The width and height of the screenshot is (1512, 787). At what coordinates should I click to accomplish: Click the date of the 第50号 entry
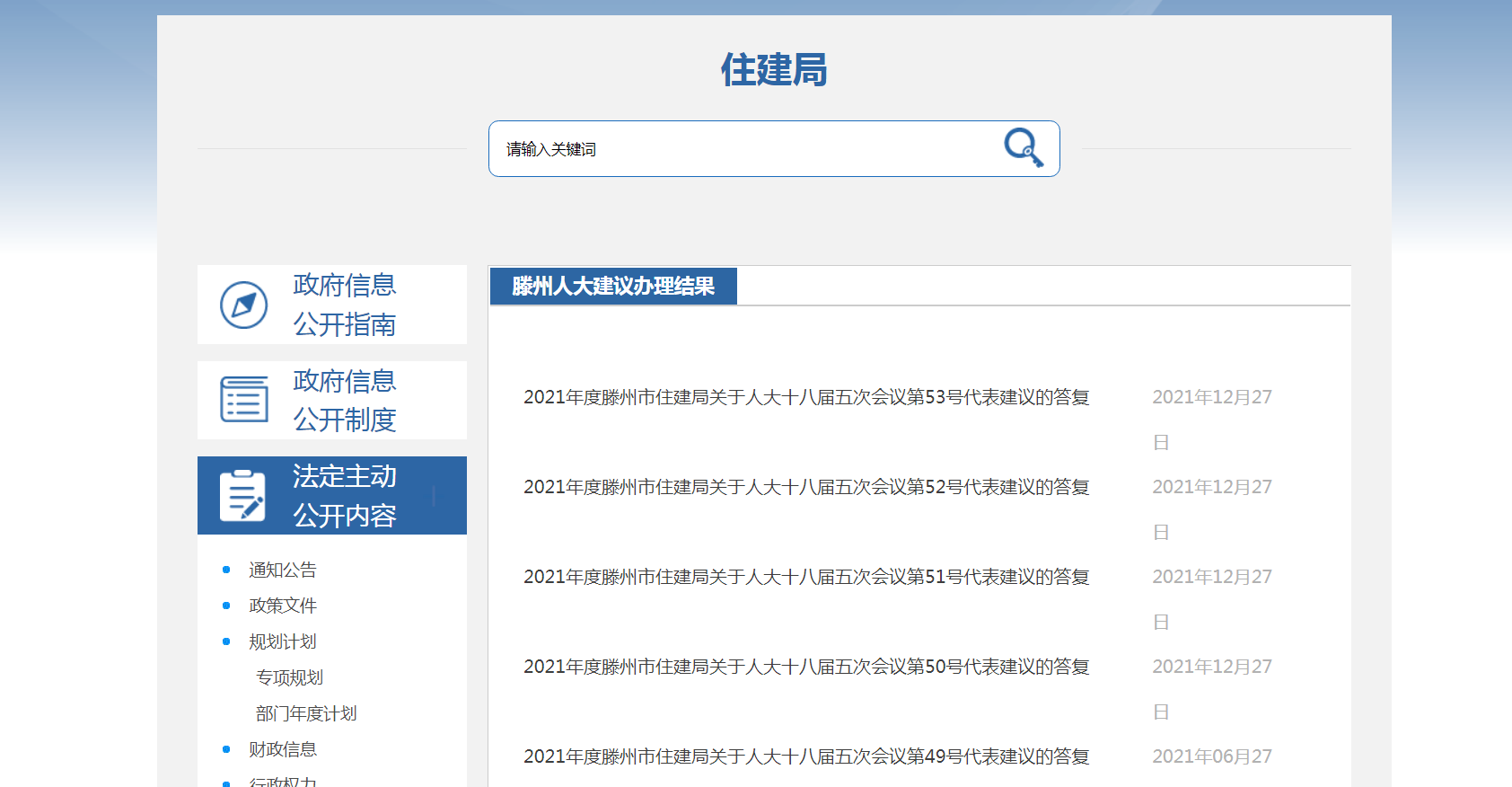click(x=1212, y=688)
